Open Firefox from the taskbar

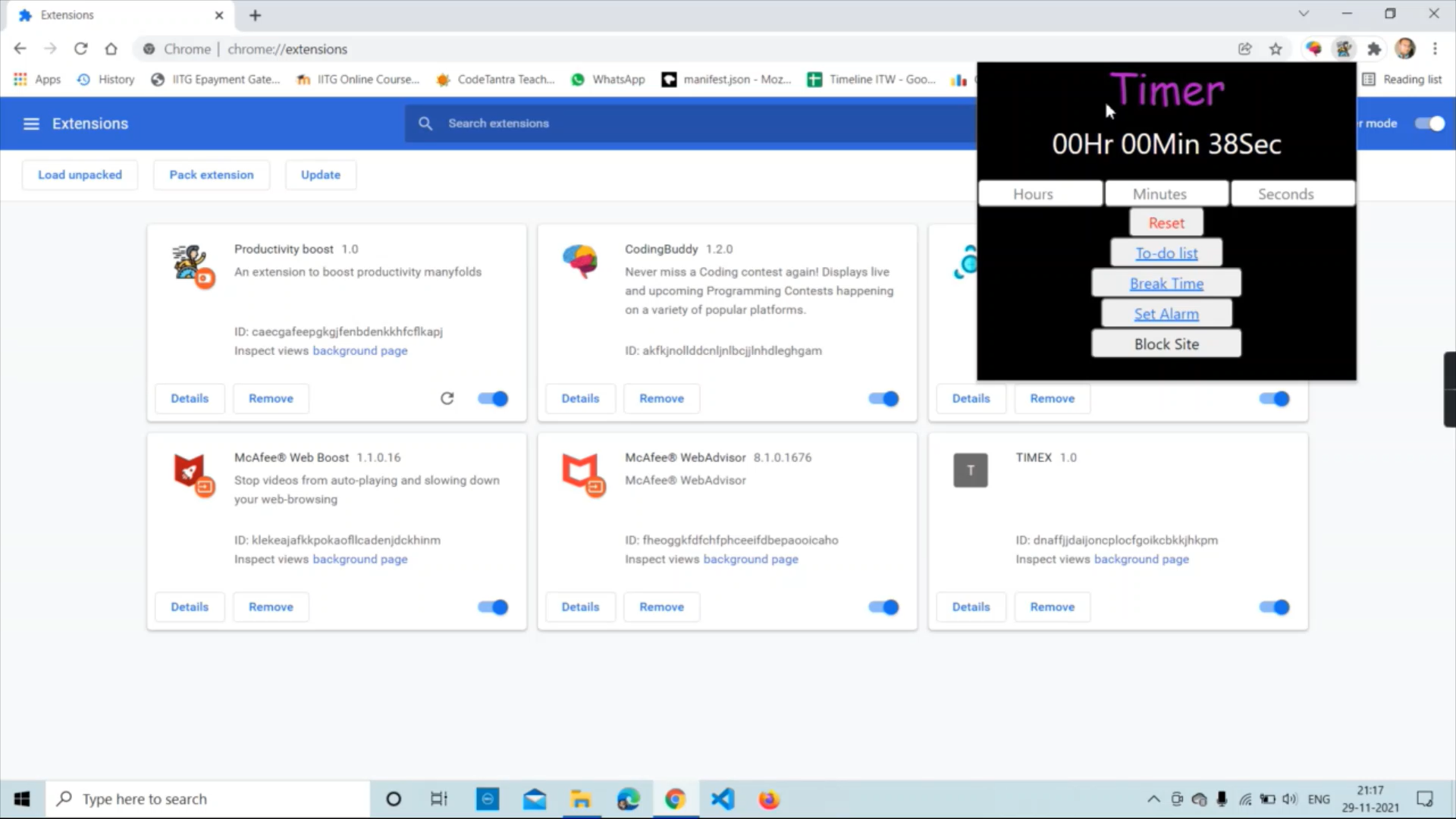768,799
